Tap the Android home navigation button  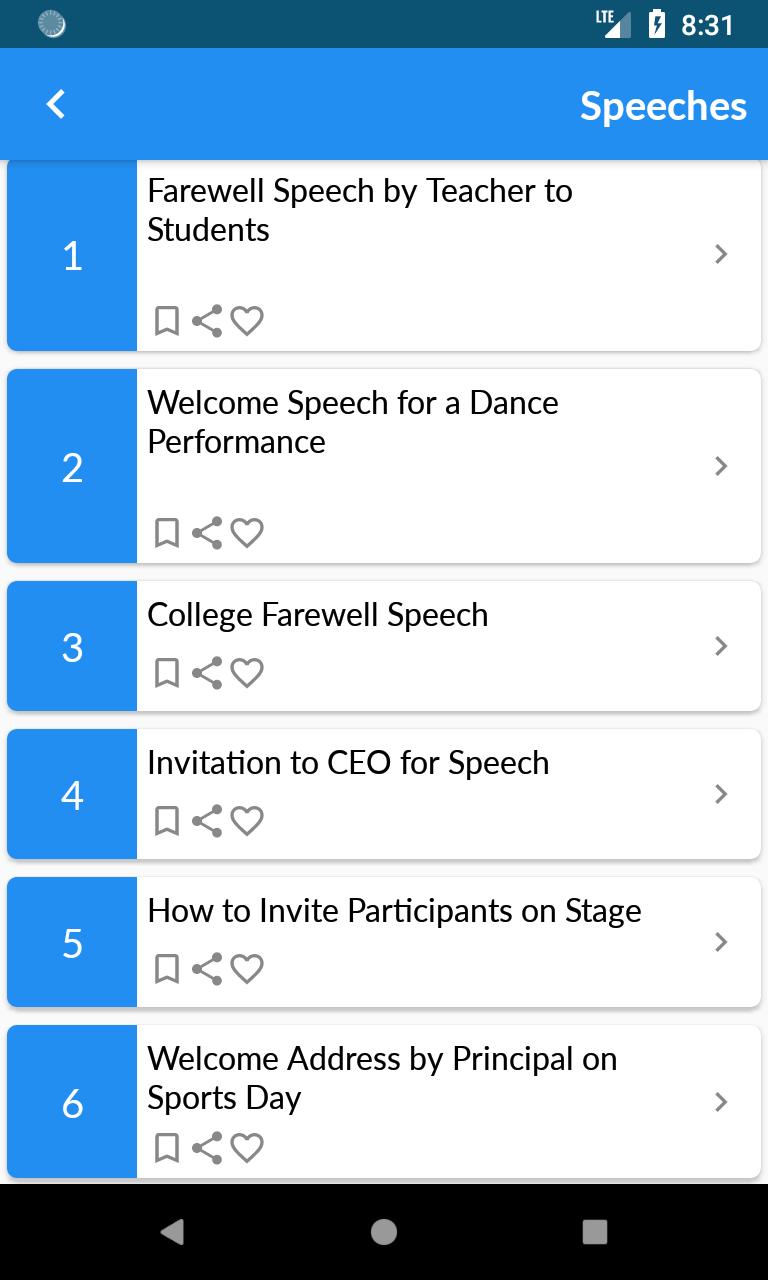pos(384,1232)
